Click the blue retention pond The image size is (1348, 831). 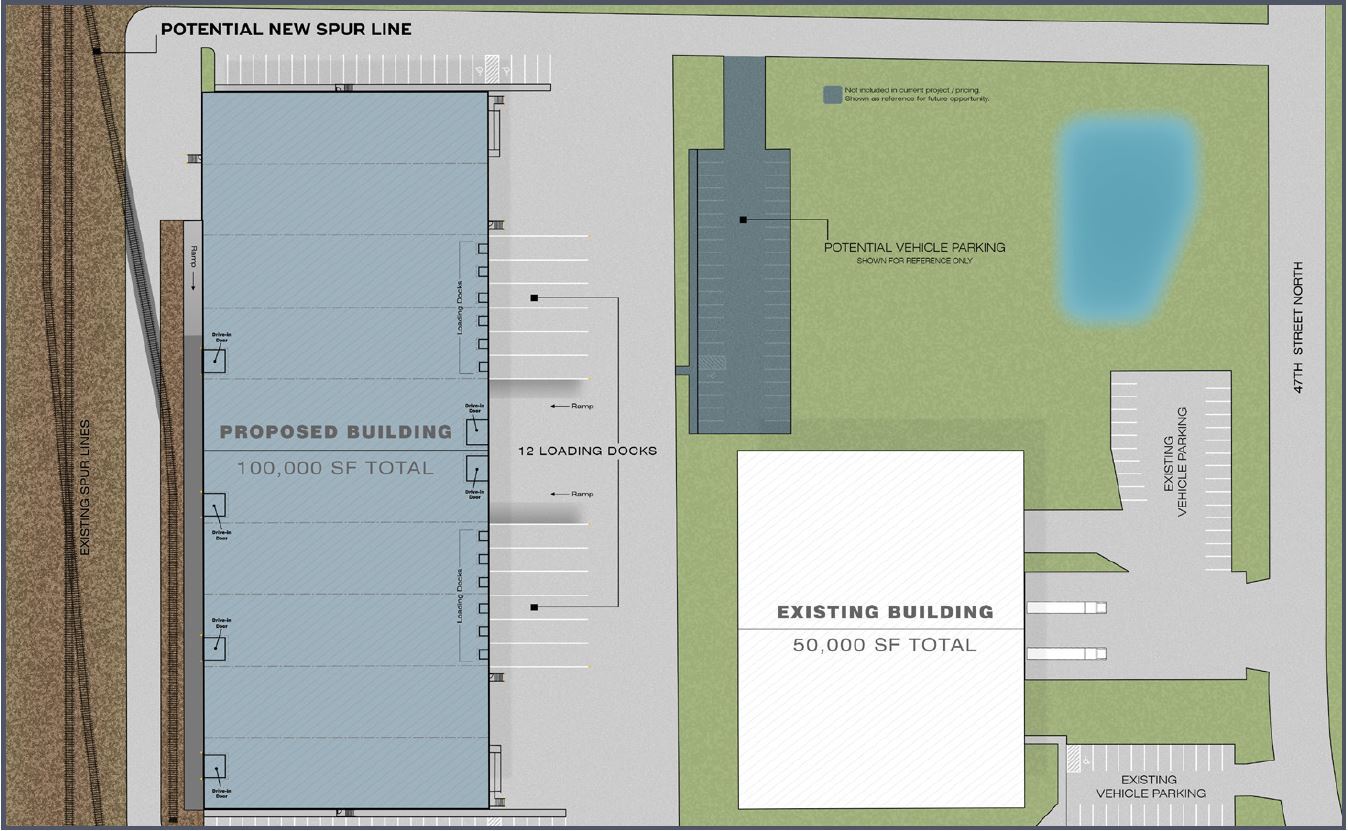coord(1127,216)
